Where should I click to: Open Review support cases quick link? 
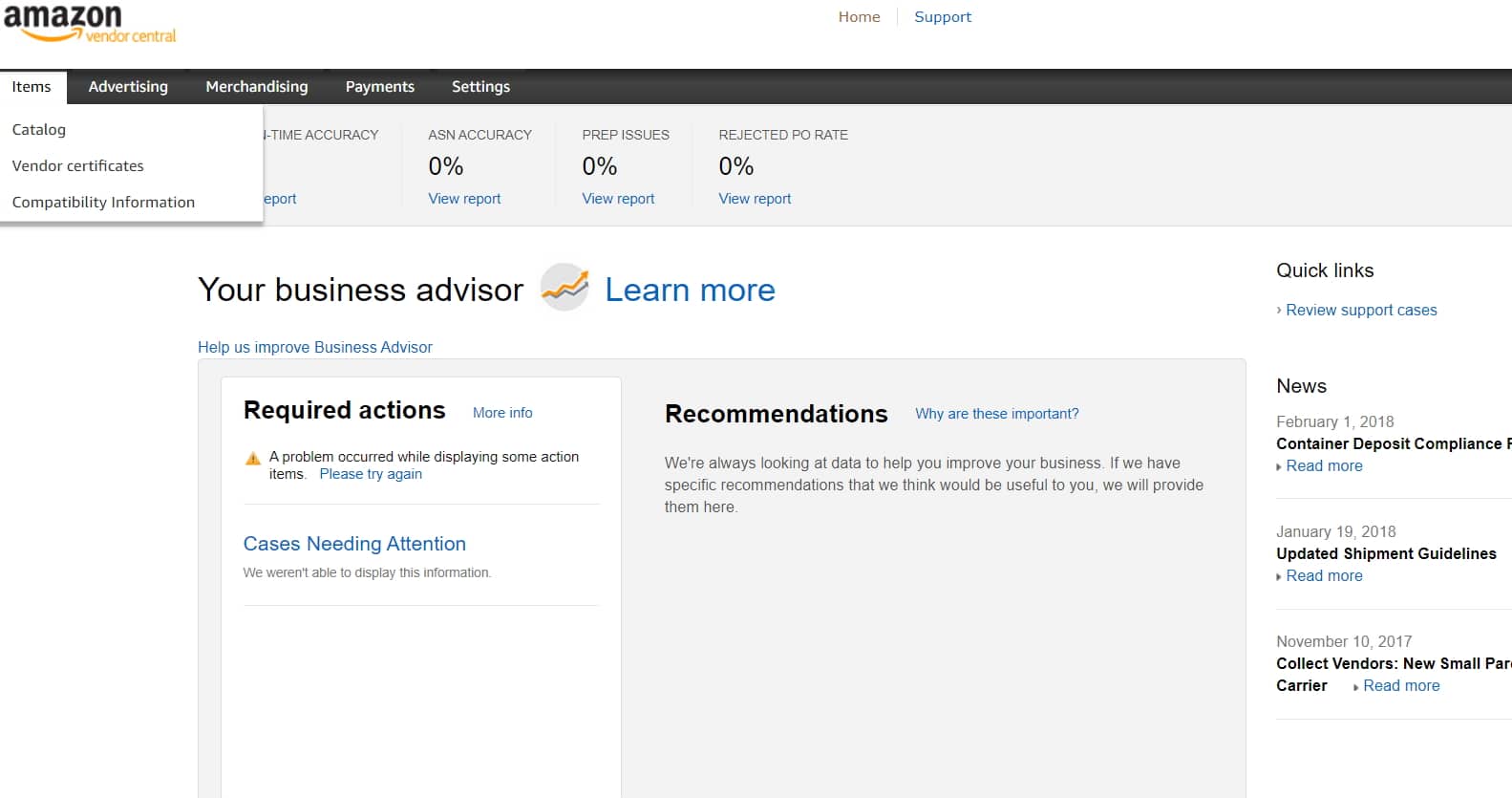[x=1361, y=311]
